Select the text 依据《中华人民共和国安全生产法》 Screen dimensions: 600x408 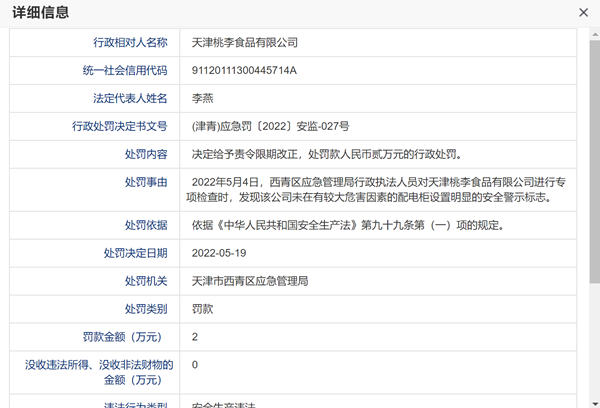point(276,225)
